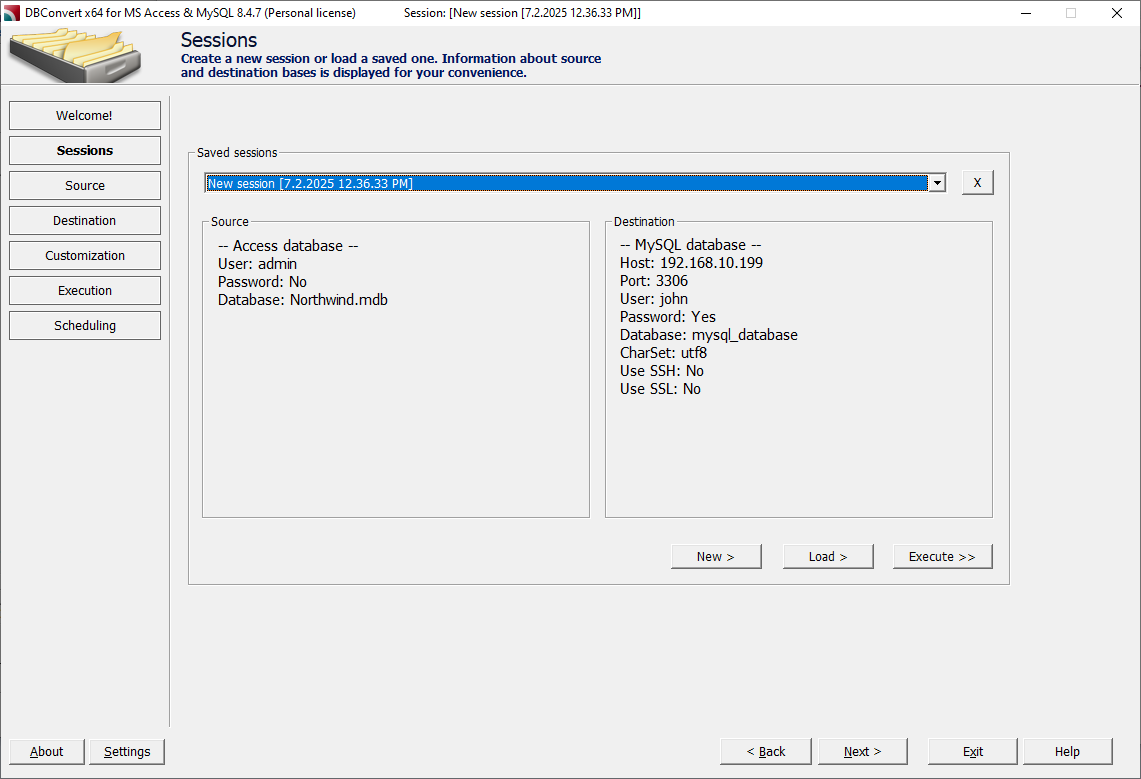Open the About dialog
The image size is (1141, 779).
(x=47, y=751)
